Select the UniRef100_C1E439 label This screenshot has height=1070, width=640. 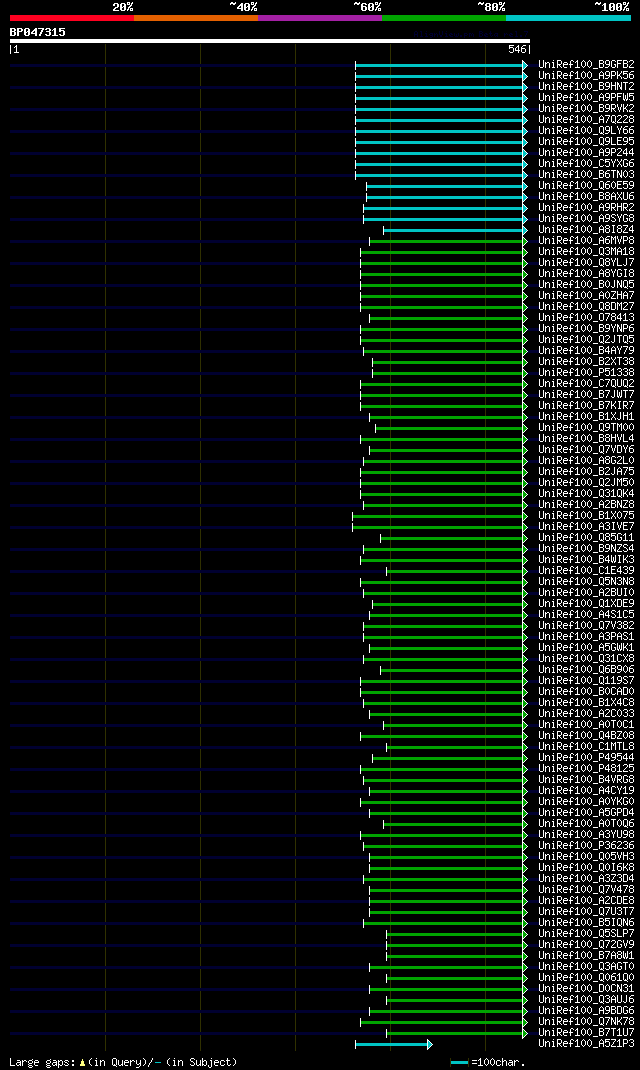(x=586, y=570)
